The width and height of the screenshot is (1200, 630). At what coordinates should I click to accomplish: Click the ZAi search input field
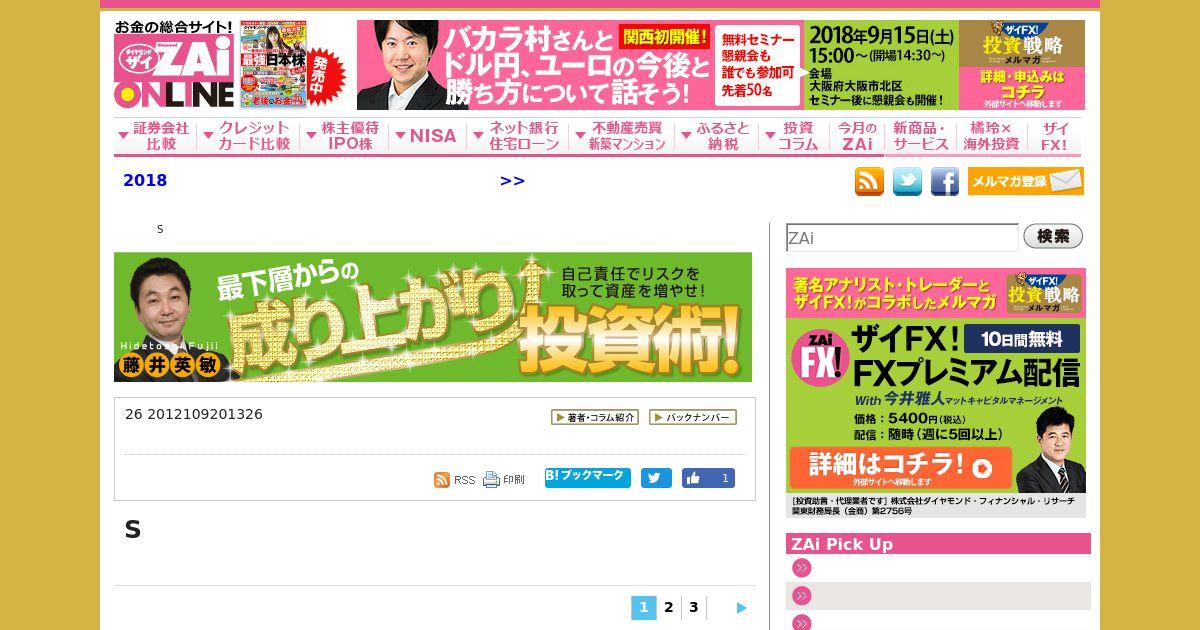point(902,238)
